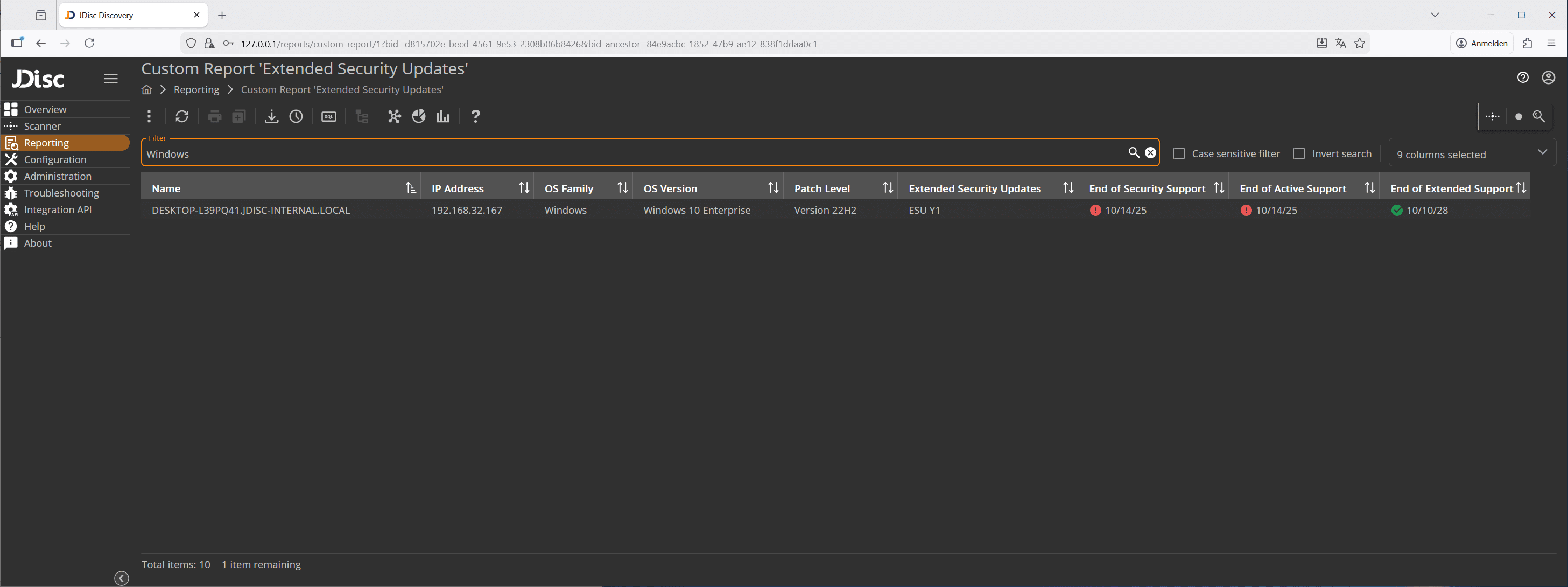The width and height of the screenshot is (1568, 587).
Task: Export the report data
Action: point(271,116)
